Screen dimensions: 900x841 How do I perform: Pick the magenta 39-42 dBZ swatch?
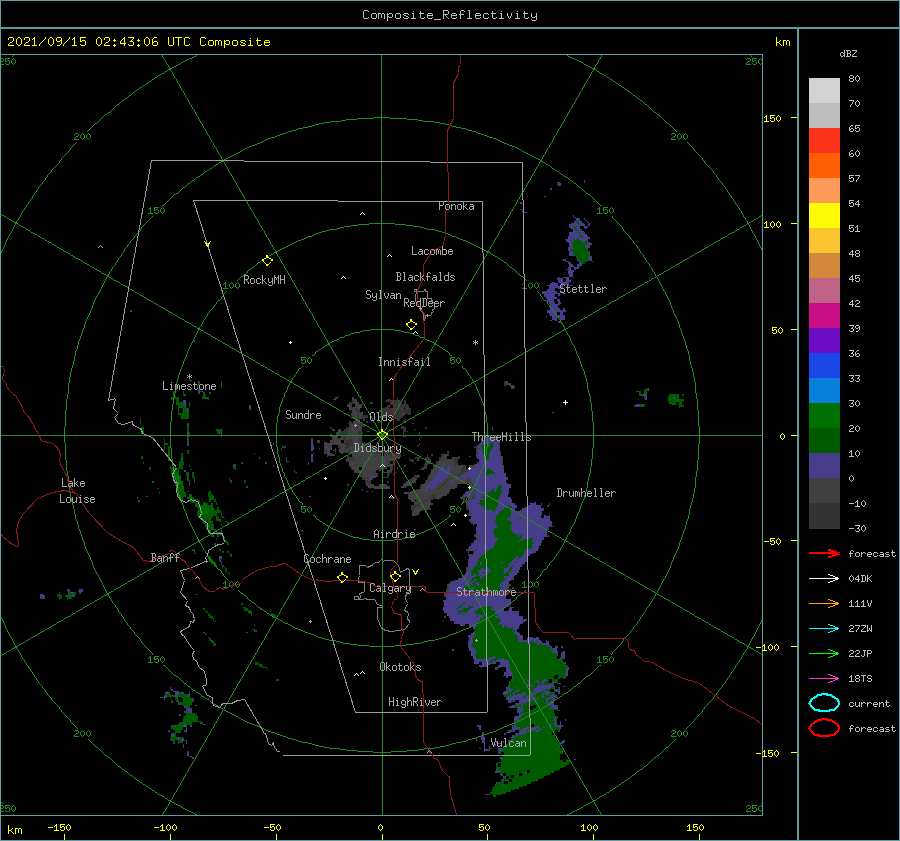pyautogui.click(x=824, y=315)
